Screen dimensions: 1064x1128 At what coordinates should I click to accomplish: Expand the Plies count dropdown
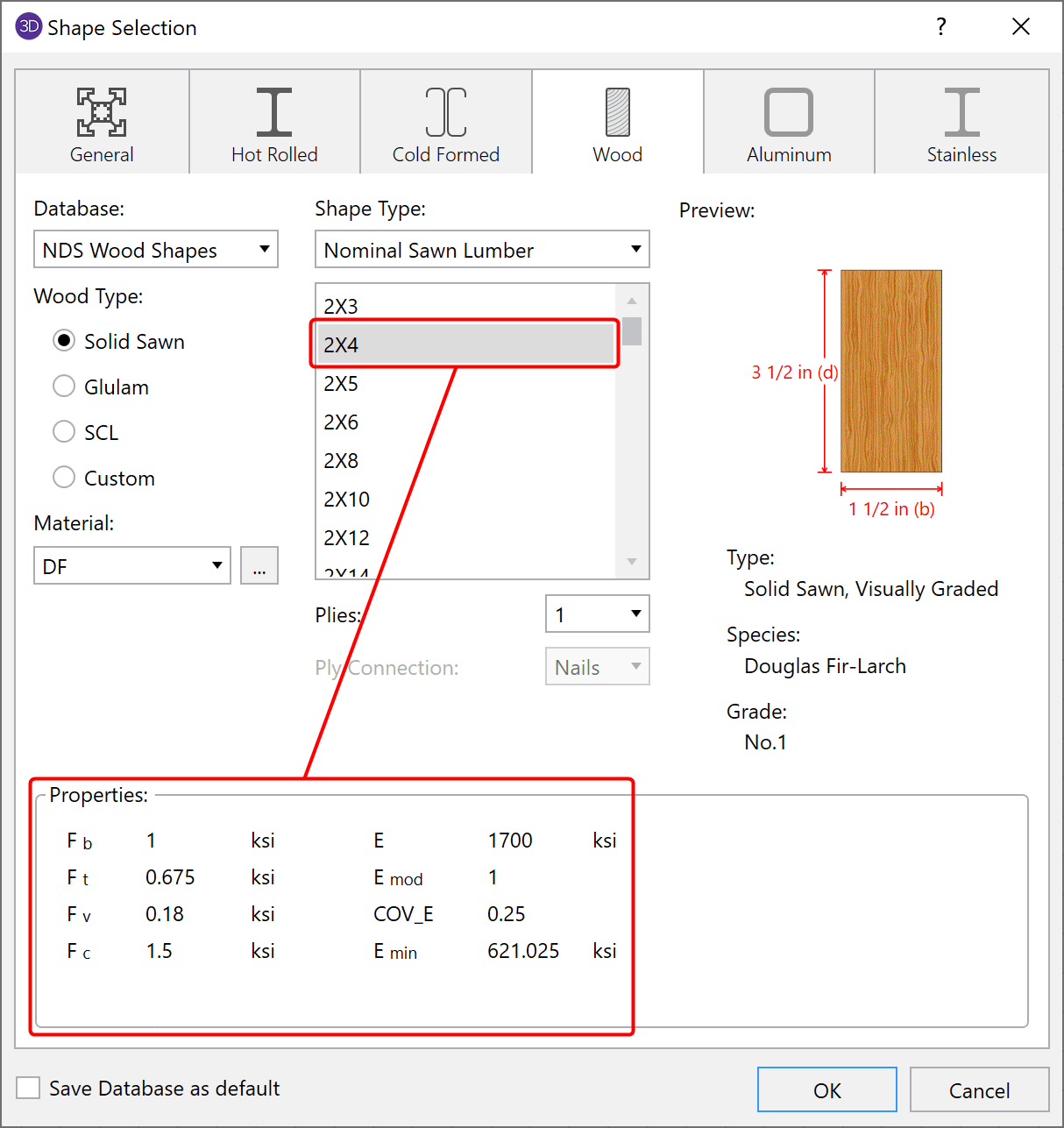click(x=597, y=614)
